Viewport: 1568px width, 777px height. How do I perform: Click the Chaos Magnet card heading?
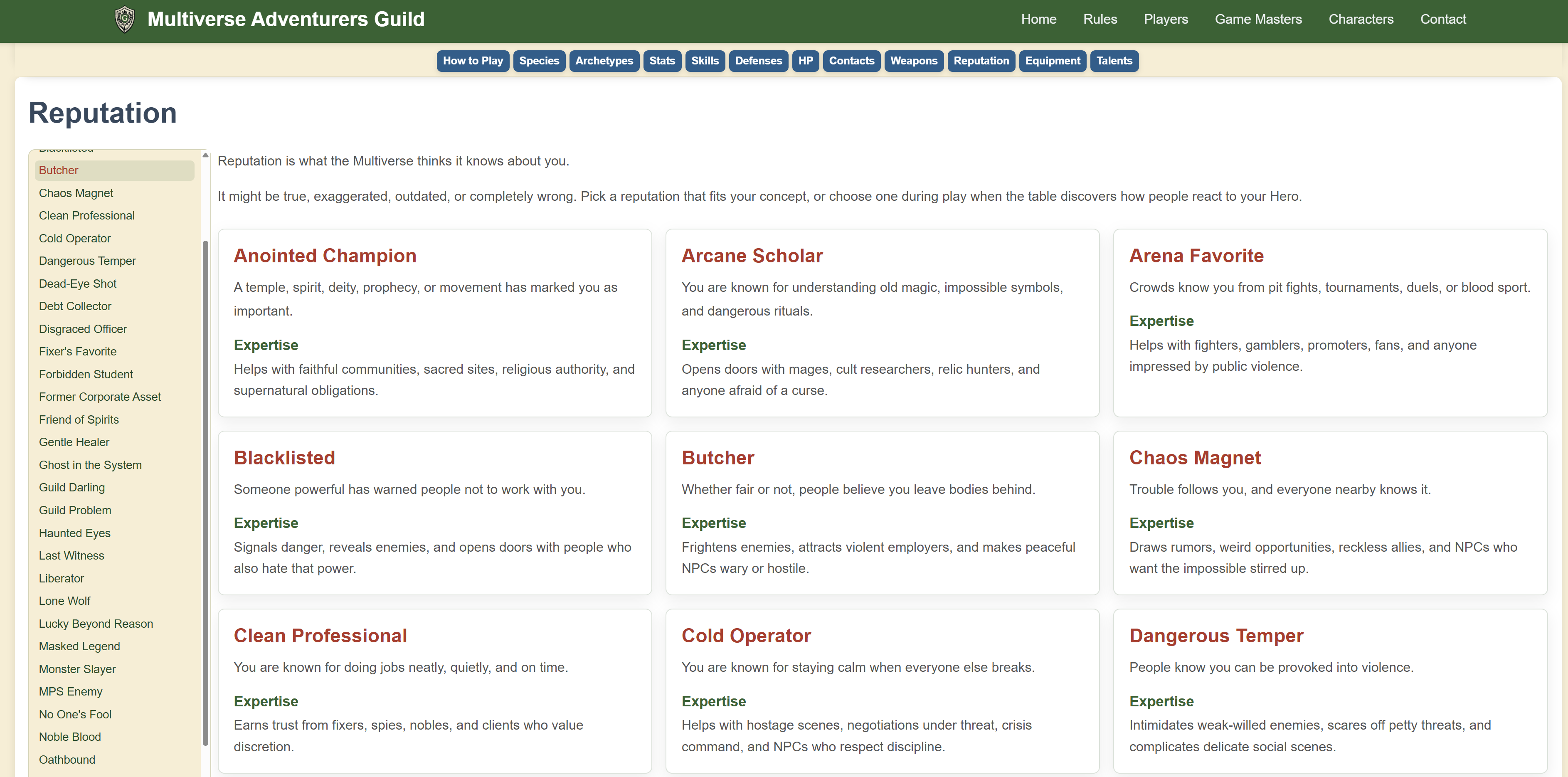[x=1195, y=458]
